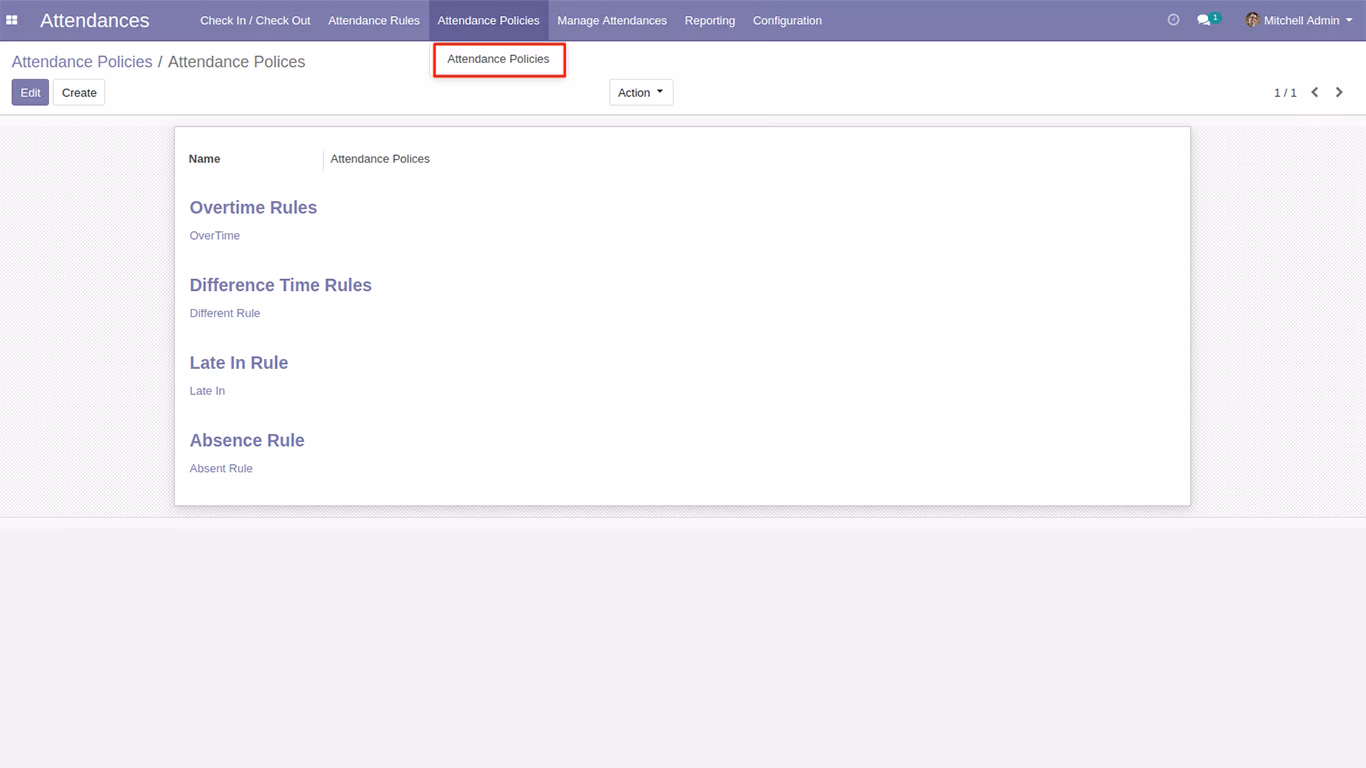This screenshot has width=1366, height=768.
Task: Expand the Action dropdown
Action: 641,92
